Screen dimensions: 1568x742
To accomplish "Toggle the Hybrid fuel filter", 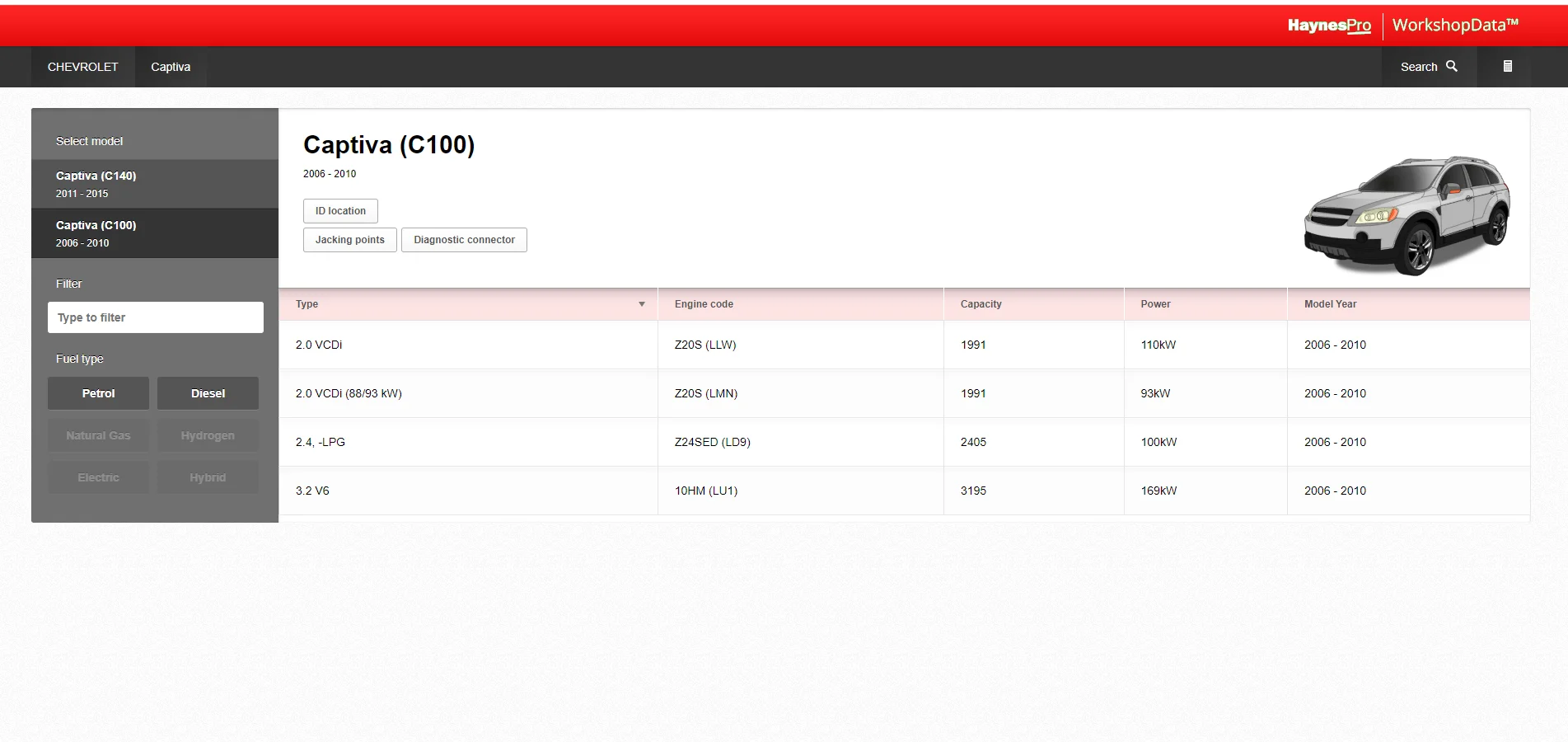I will point(208,477).
